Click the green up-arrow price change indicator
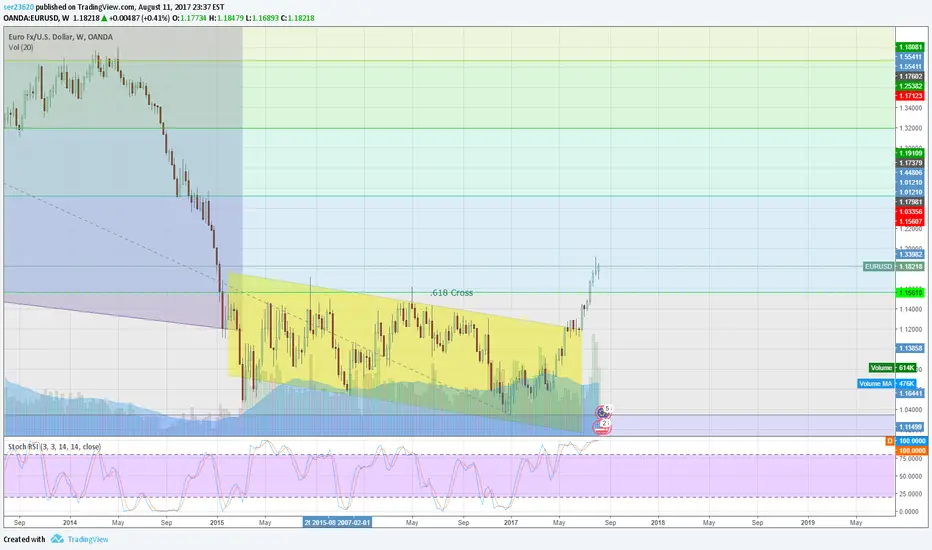 (x=102, y=18)
